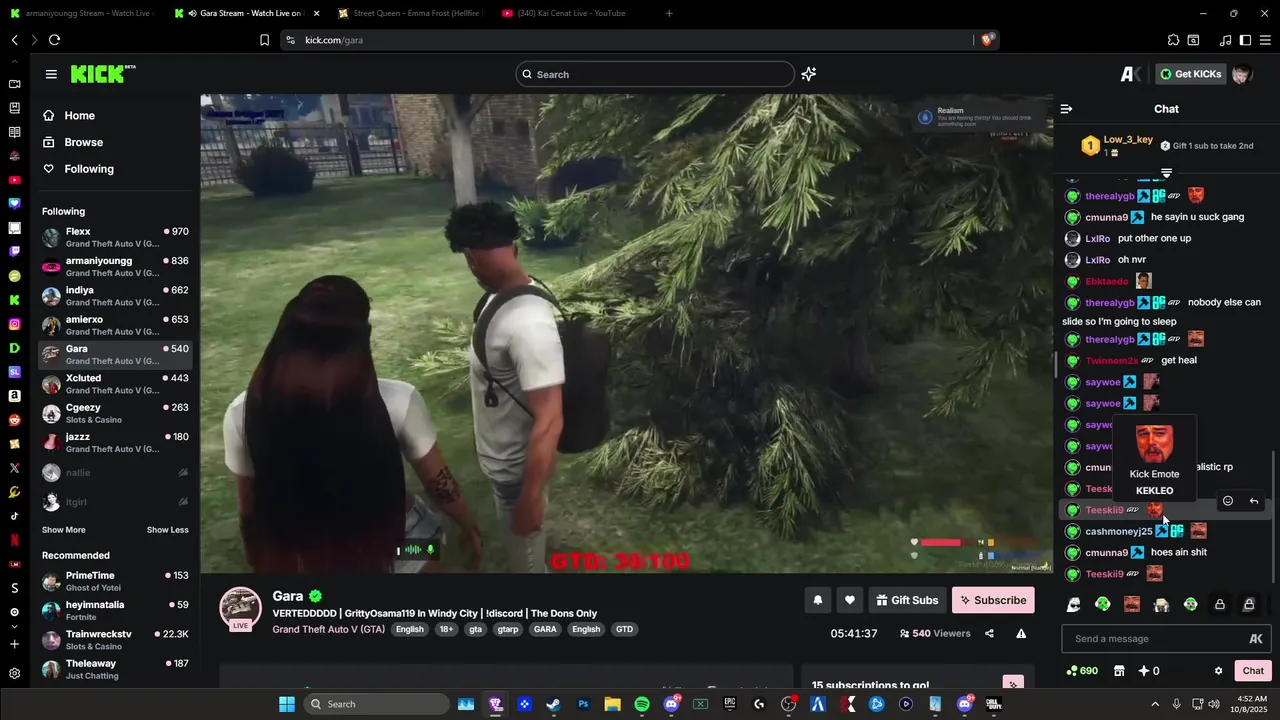Reload the page
The image size is (1280, 720).
click(x=54, y=40)
